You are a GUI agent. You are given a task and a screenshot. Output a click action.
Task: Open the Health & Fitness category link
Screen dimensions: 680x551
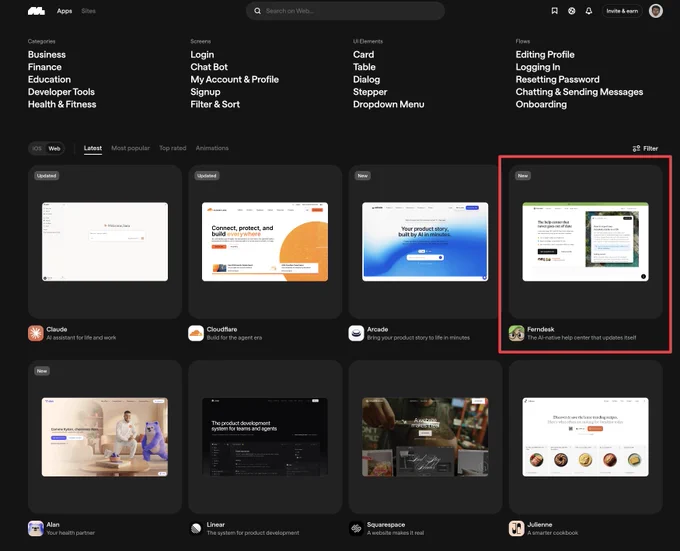[x=62, y=104]
